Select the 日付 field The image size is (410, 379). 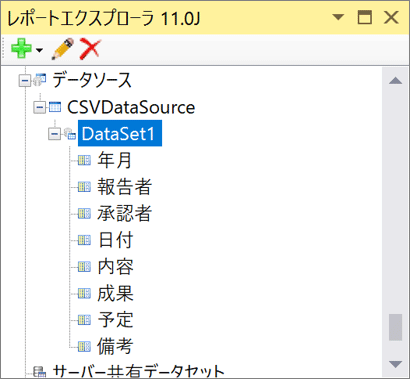115,240
